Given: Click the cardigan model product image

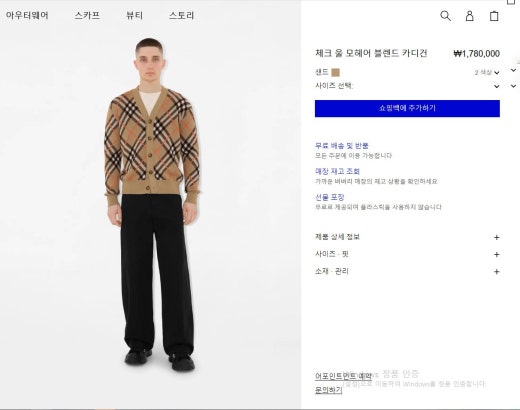Looking at the screenshot, I should click(x=153, y=205).
